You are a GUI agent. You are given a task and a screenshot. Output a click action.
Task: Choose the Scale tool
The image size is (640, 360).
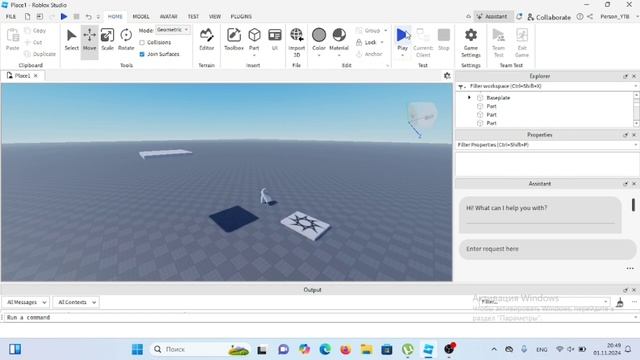107,40
